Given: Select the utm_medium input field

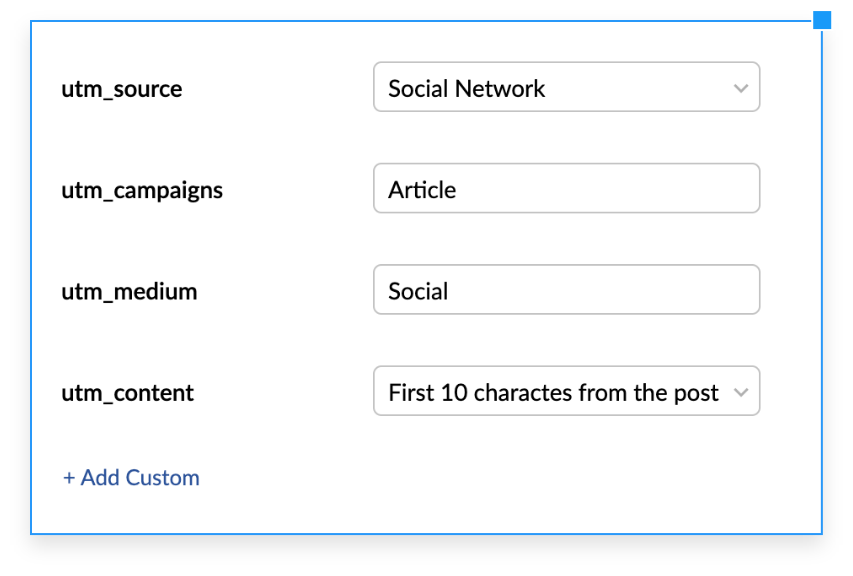Looking at the screenshot, I should point(566,289).
